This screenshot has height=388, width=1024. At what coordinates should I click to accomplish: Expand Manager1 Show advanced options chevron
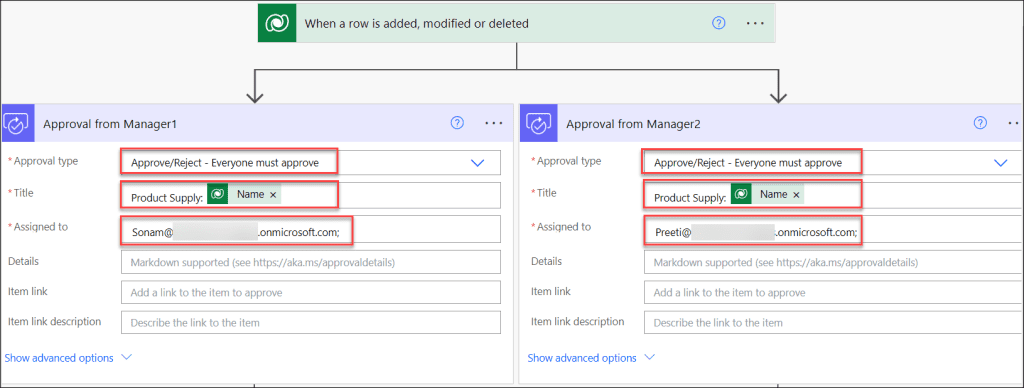[127, 358]
